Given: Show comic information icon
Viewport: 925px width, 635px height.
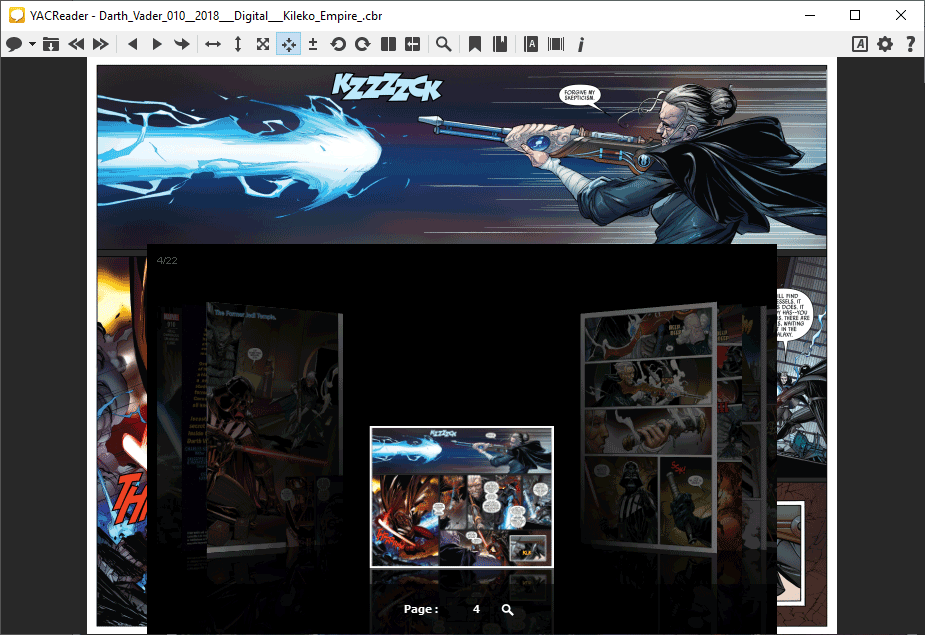Looking at the screenshot, I should coord(581,44).
